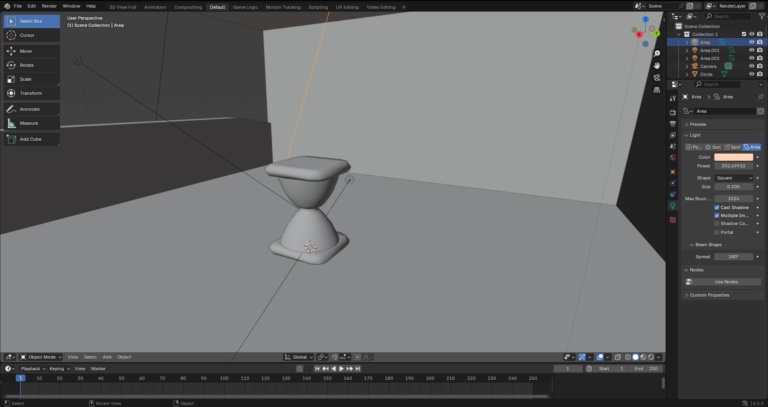Open the Object Mode dropdown
This screenshot has width=768, height=407.
[x=40, y=357]
